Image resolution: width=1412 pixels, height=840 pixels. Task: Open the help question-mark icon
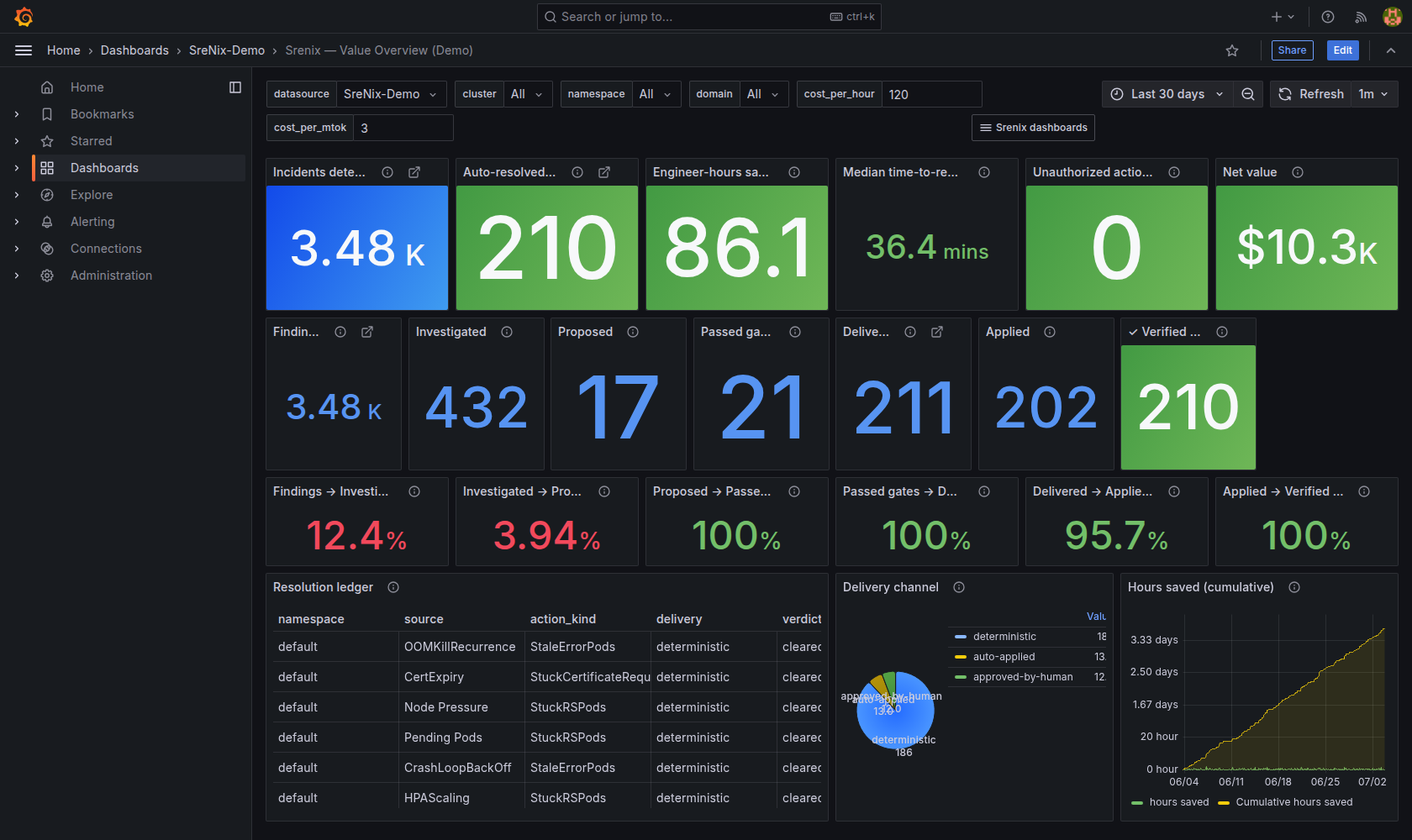(1328, 17)
